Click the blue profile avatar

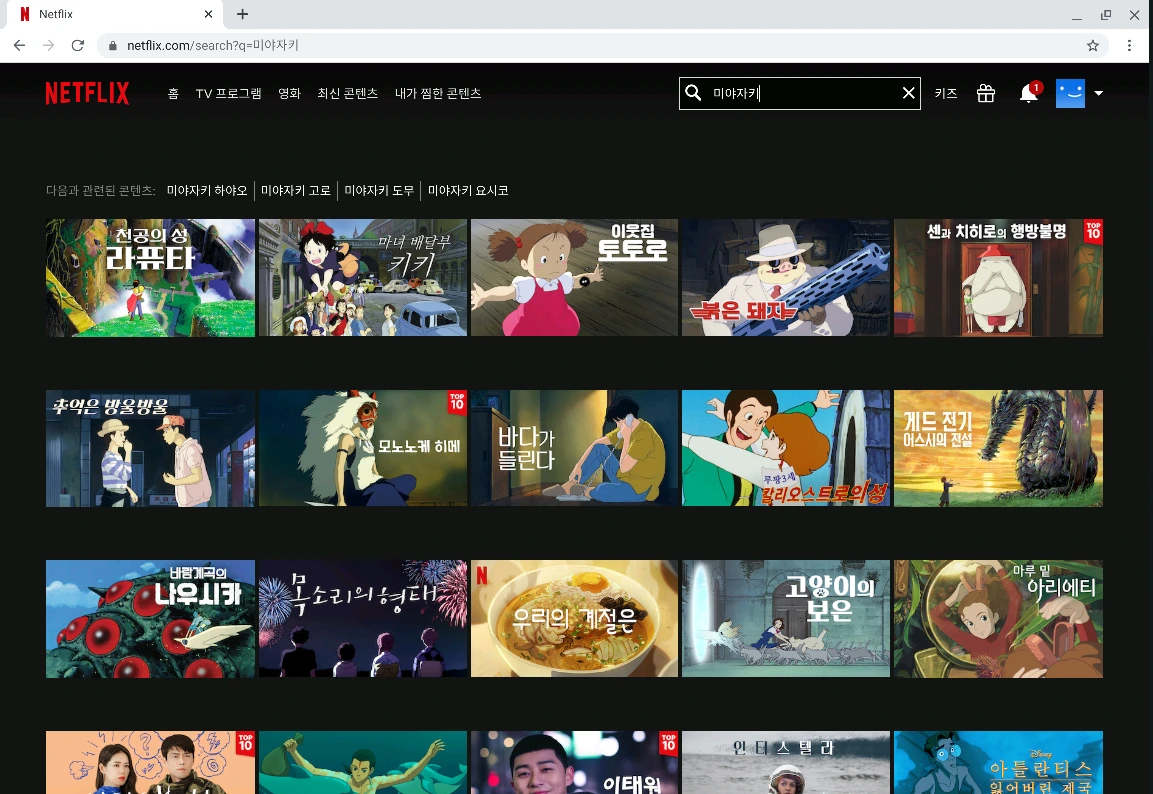pyautogui.click(x=1071, y=93)
